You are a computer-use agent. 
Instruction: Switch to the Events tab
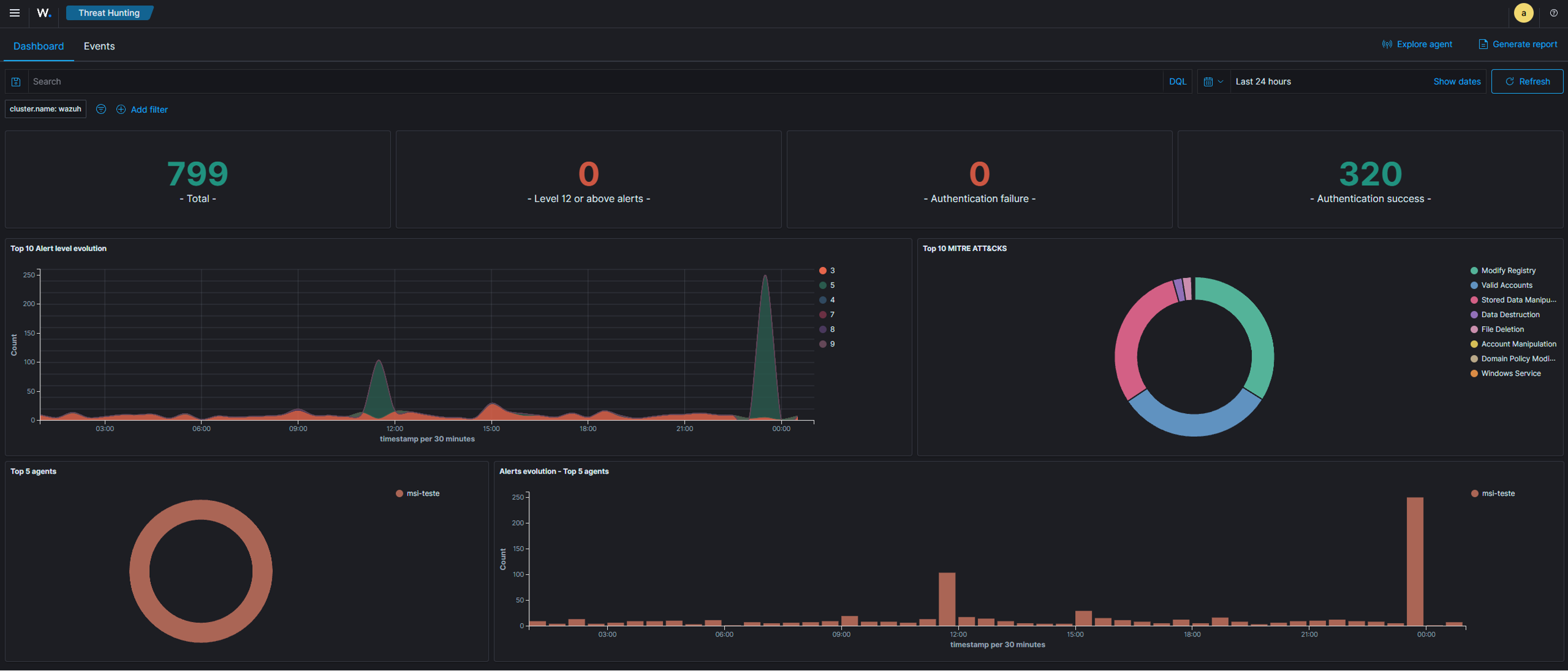pyautogui.click(x=99, y=46)
